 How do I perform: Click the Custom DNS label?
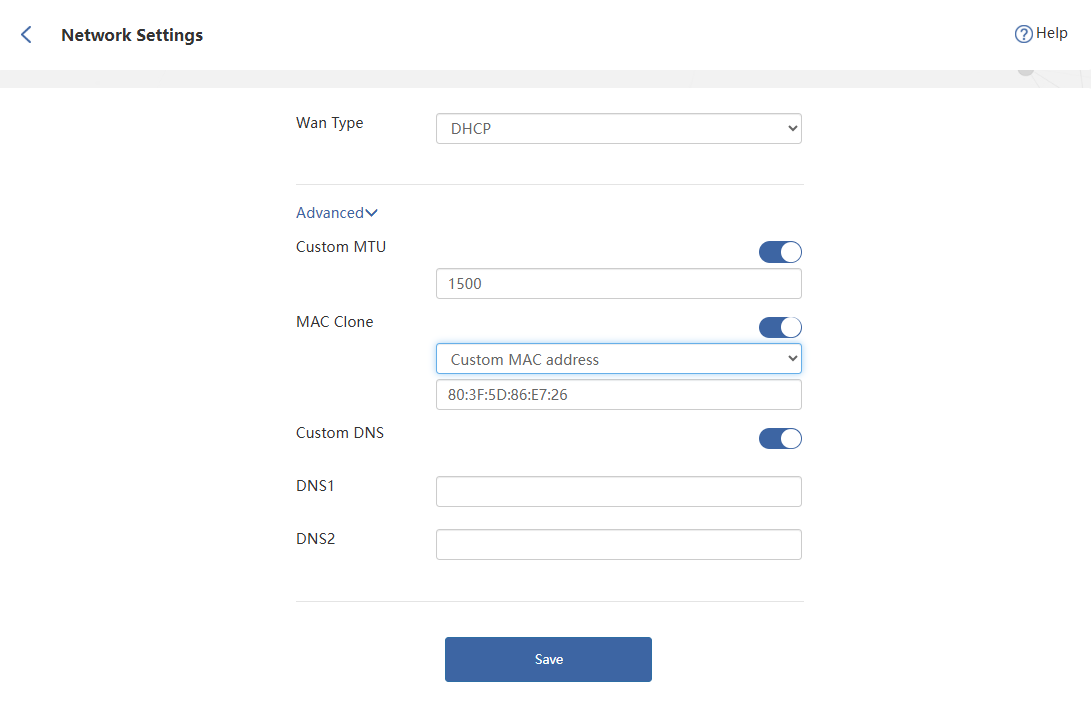tap(340, 433)
